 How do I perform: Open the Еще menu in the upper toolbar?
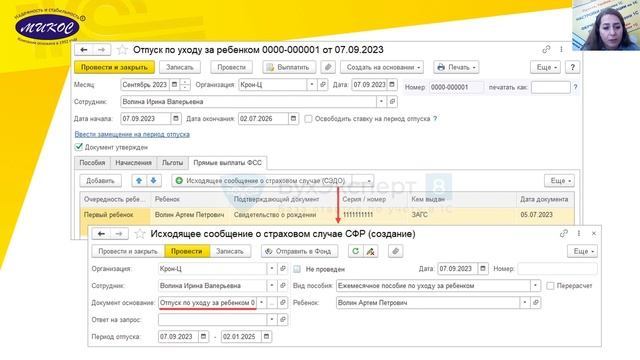(x=546, y=67)
